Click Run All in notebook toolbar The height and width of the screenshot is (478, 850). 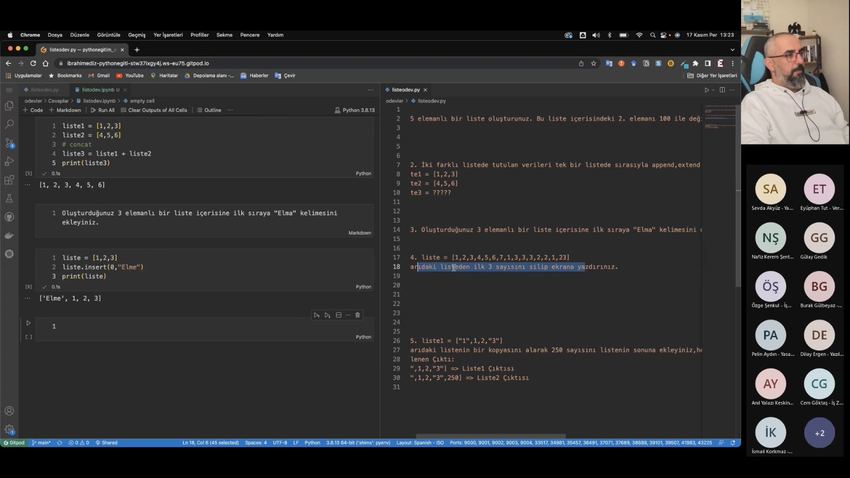point(102,110)
